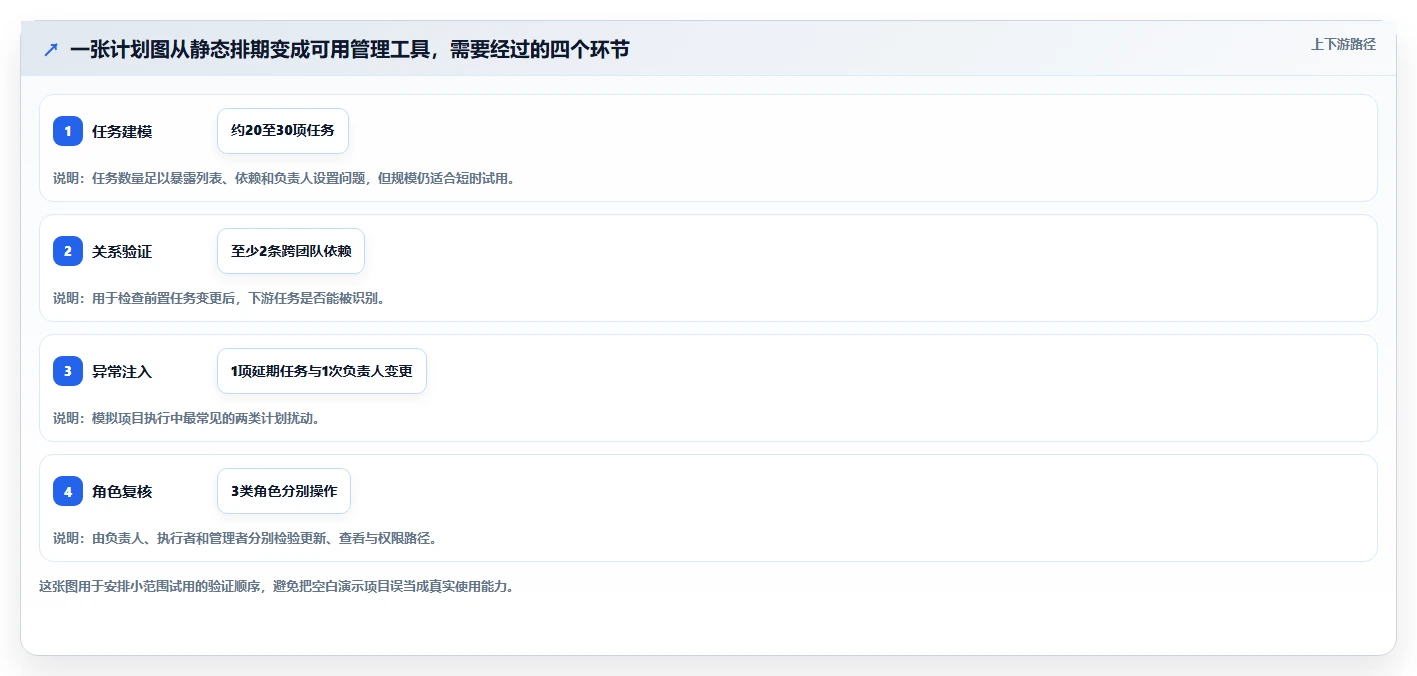Click the 角色复核 step title
This screenshot has width=1417, height=676.
click(122, 491)
